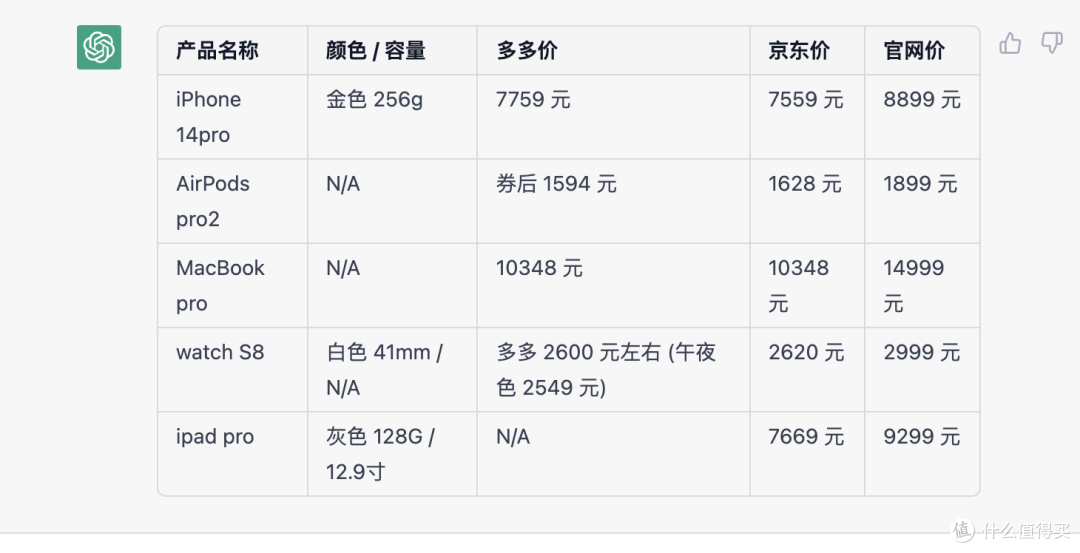Click the thumbs up icon

1010,43
